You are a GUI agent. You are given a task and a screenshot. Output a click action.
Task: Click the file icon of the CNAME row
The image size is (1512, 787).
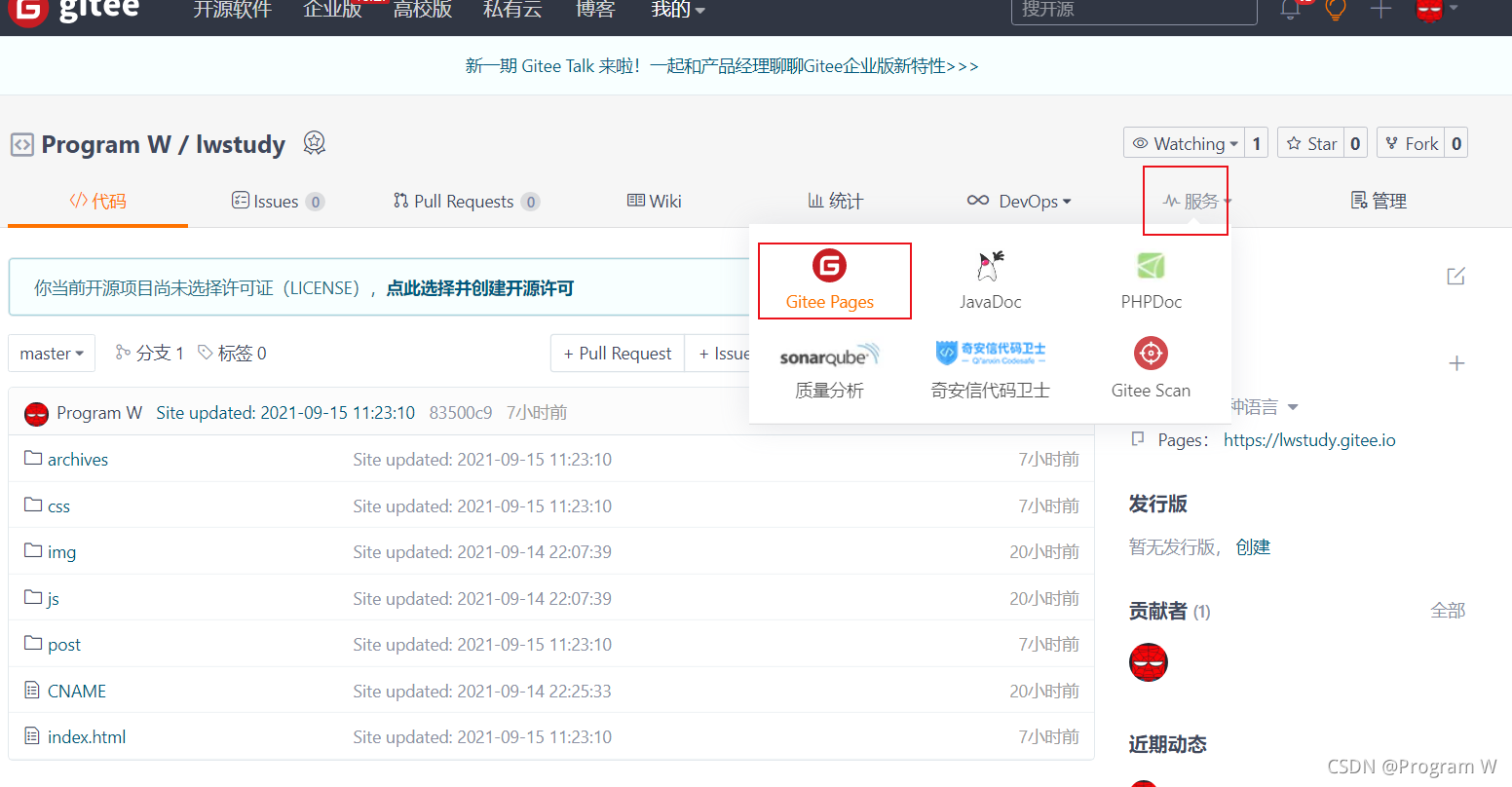(x=32, y=690)
